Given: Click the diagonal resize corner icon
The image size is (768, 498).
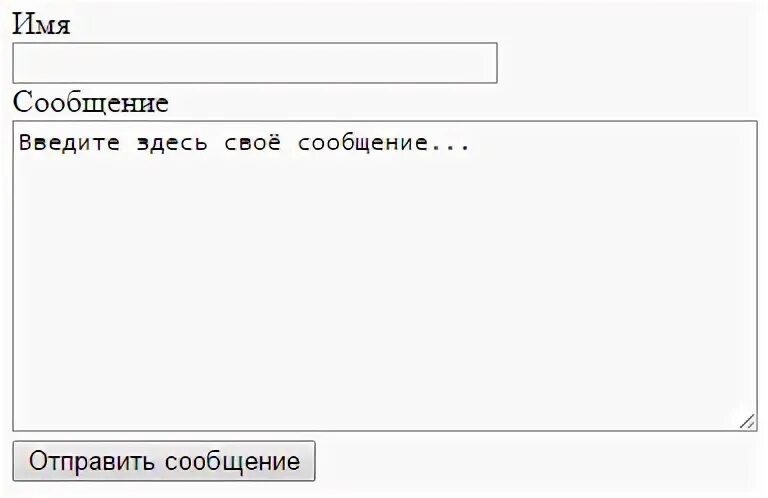Looking at the screenshot, I should [747, 422].
